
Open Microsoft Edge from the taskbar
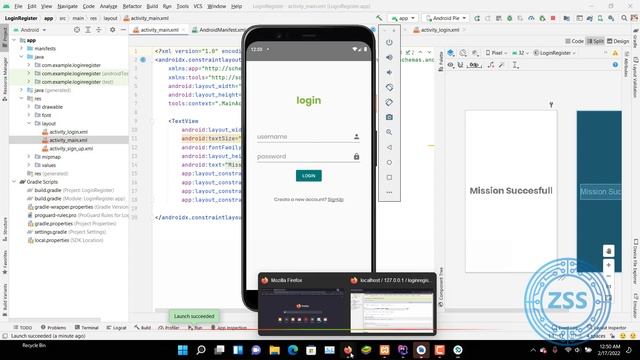(293, 350)
